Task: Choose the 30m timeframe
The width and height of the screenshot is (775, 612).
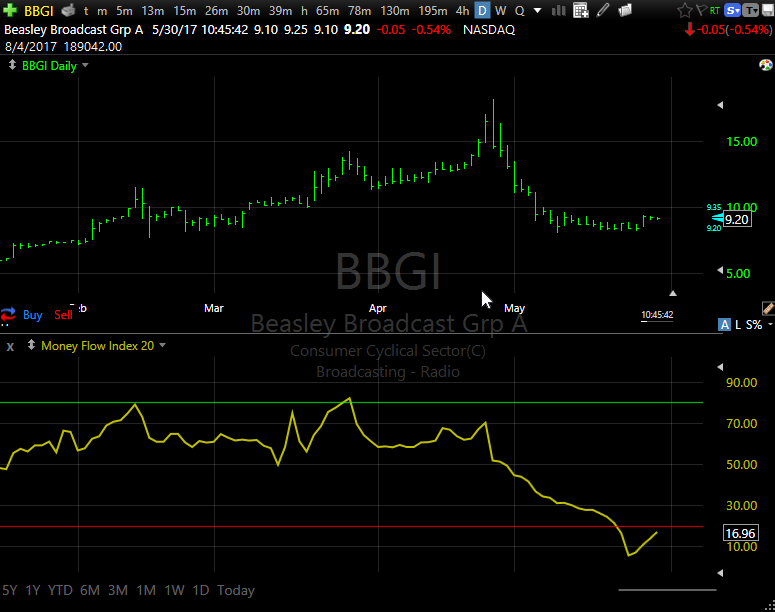Action: tap(248, 10)
